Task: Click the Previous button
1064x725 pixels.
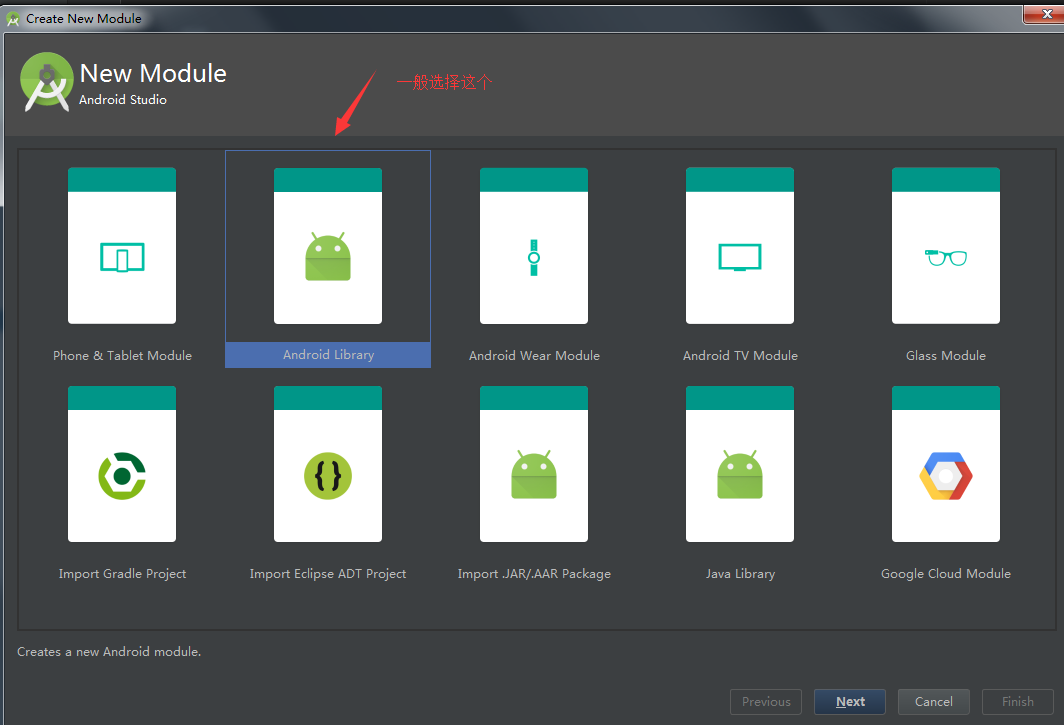Action: pyautogui.click(x=765, y=702)
